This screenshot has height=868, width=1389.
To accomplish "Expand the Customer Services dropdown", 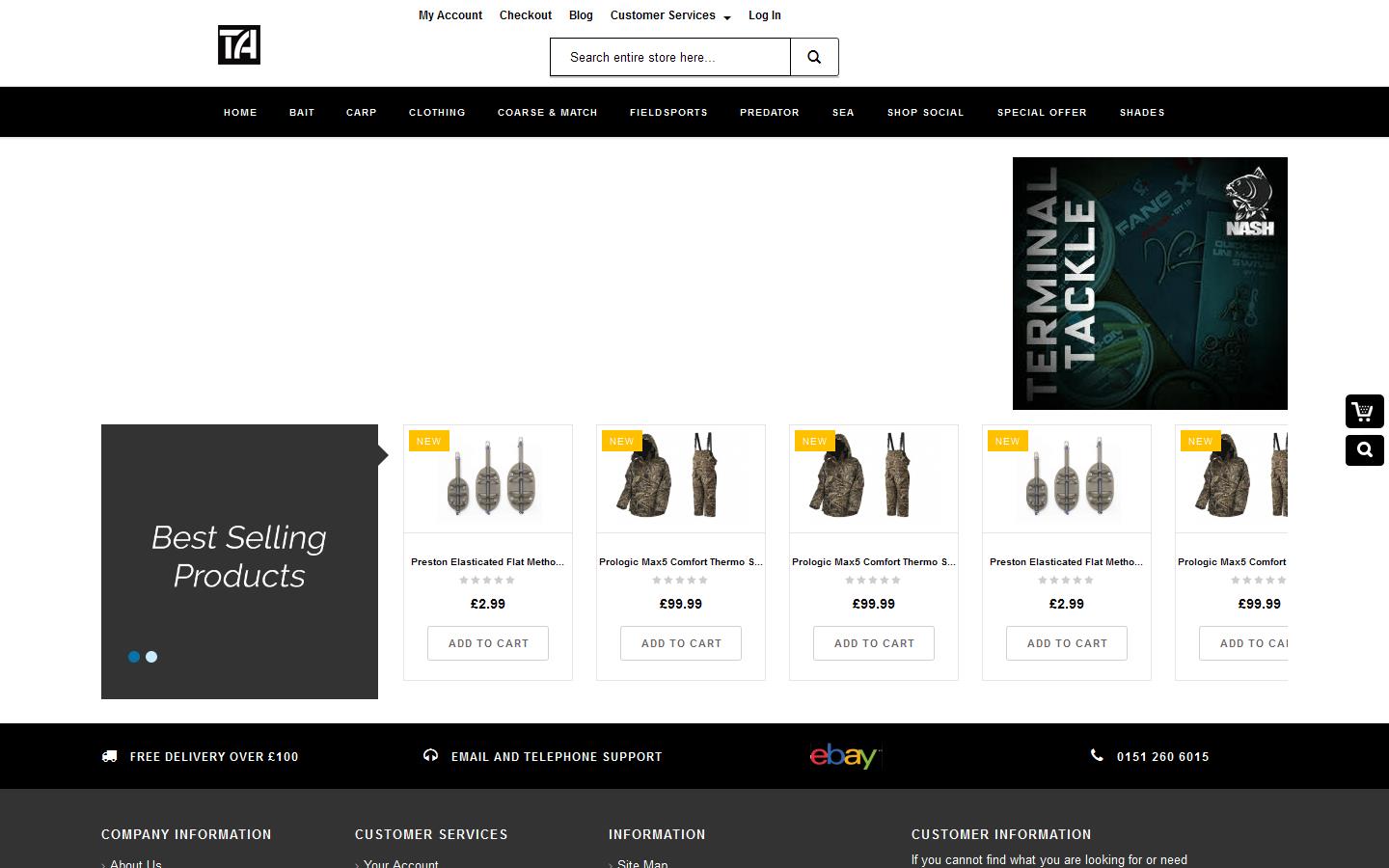I will [670, 15].
